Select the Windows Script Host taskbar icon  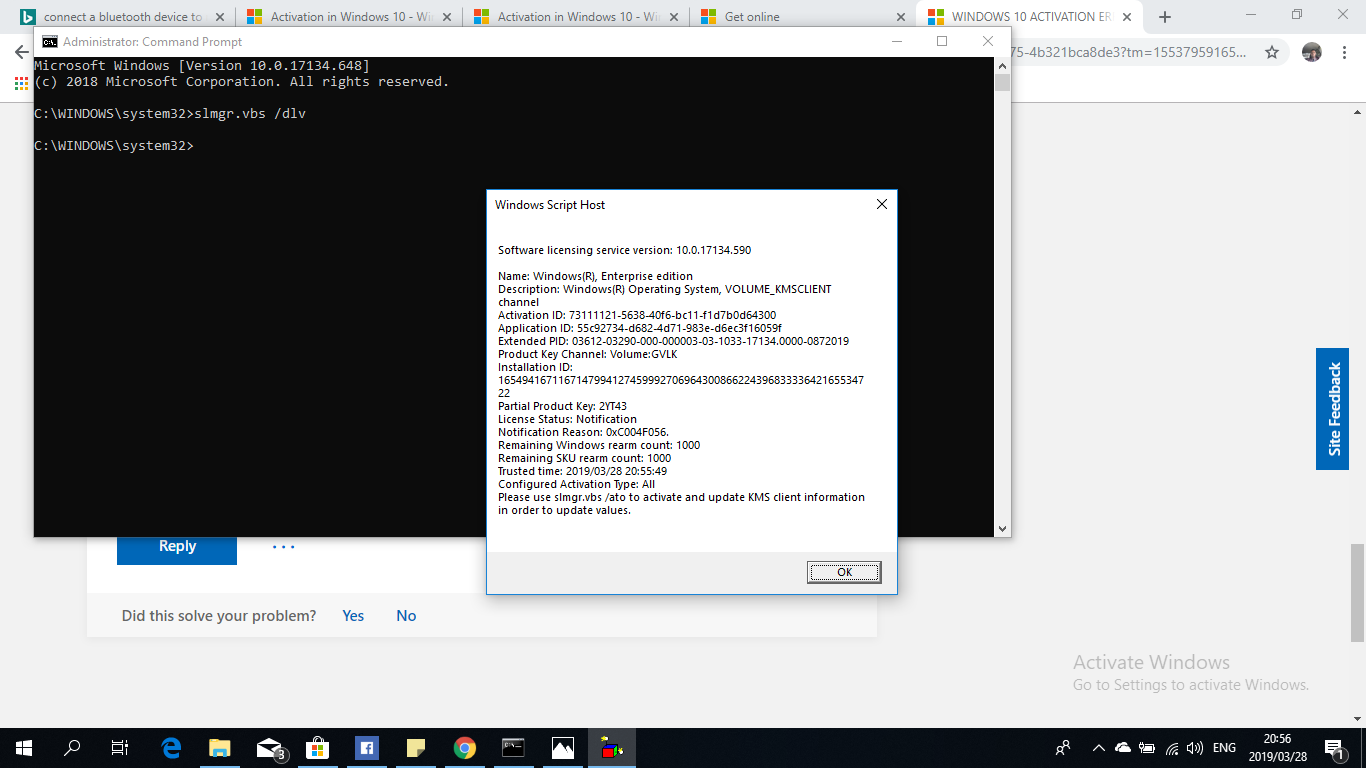[611, 748]
